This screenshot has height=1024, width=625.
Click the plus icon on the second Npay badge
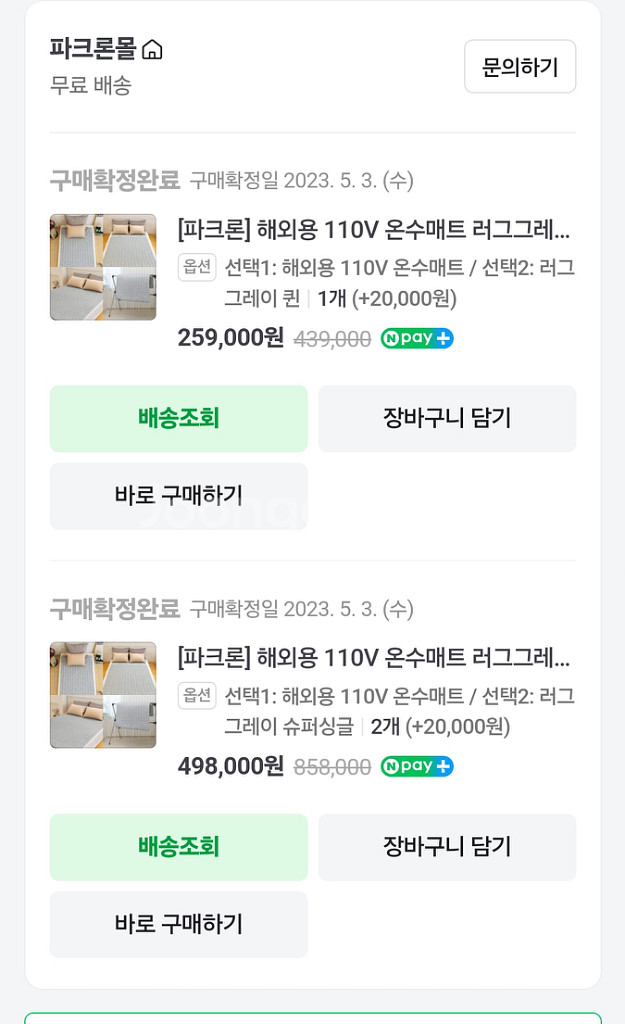point(444,767)
